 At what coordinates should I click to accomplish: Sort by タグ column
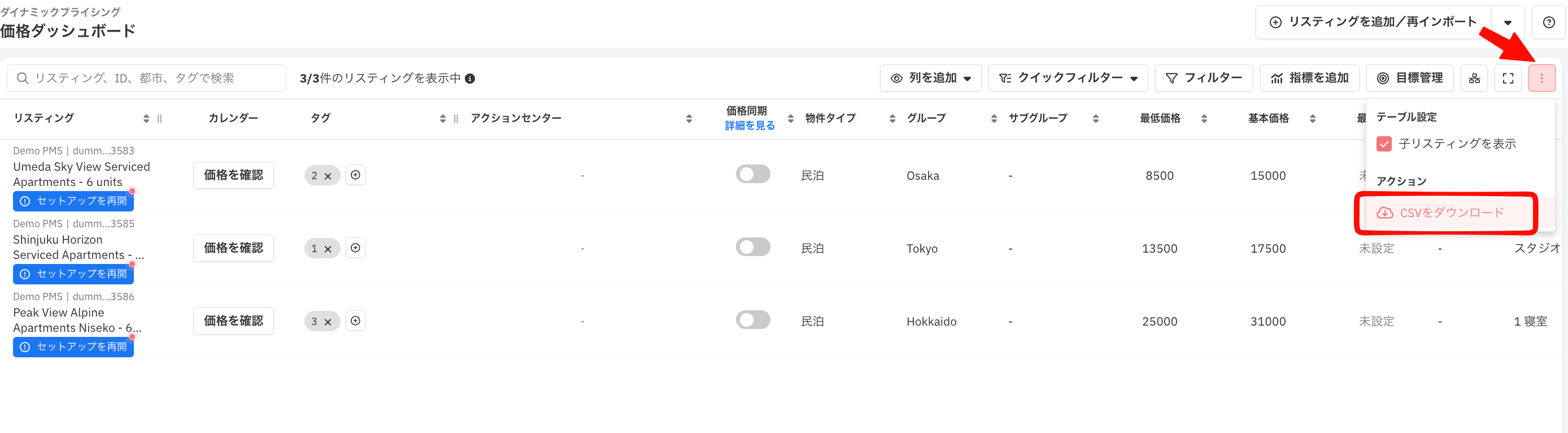tap(442, 119)
